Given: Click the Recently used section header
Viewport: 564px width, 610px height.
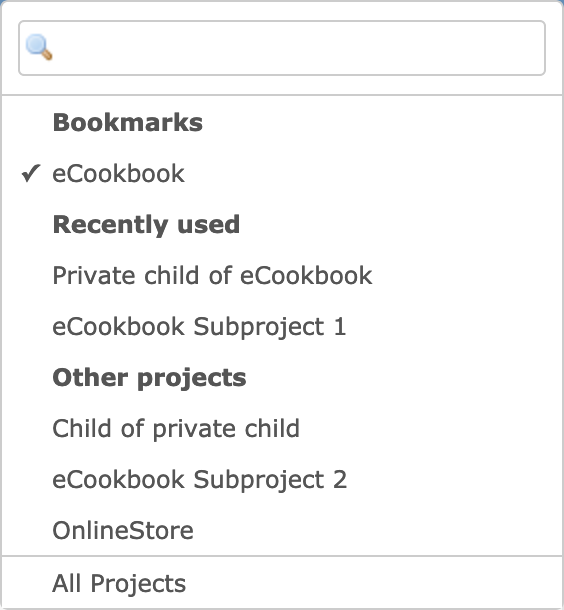Looking at the screenshot, I should pyautogui.click(x=146, y=225).
